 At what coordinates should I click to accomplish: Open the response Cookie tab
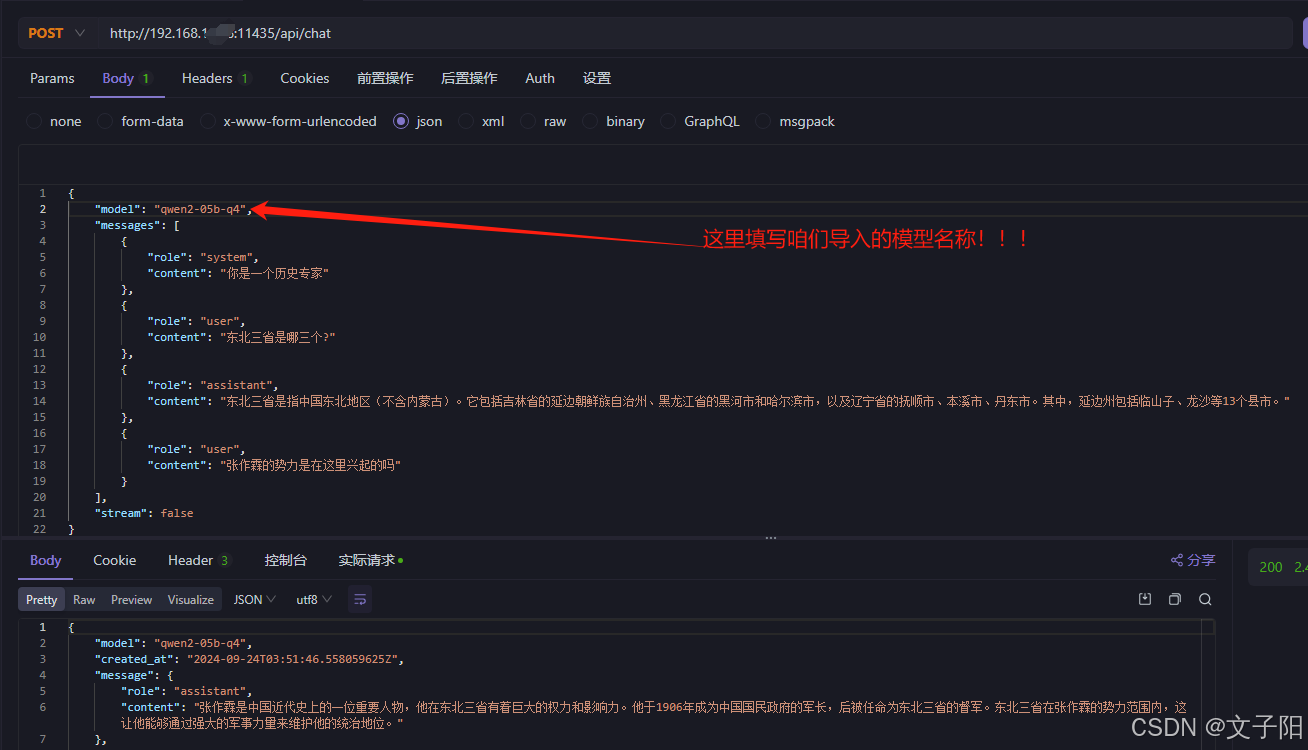115,560
